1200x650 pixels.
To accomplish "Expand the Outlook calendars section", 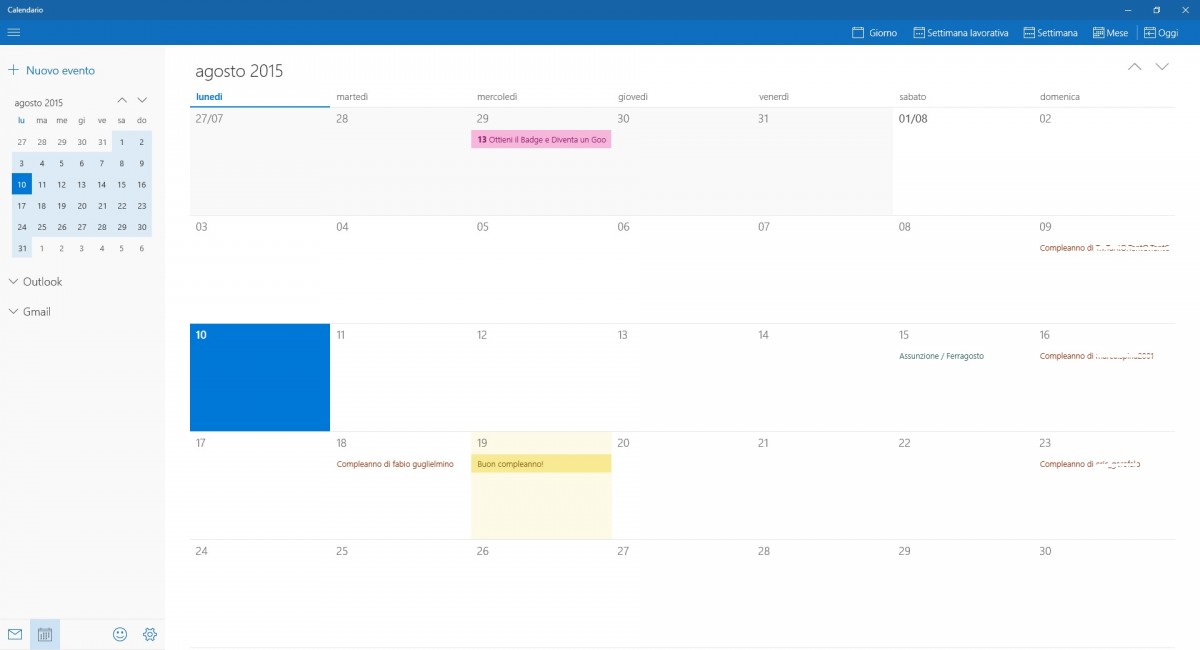I will (x=36, y=282).
